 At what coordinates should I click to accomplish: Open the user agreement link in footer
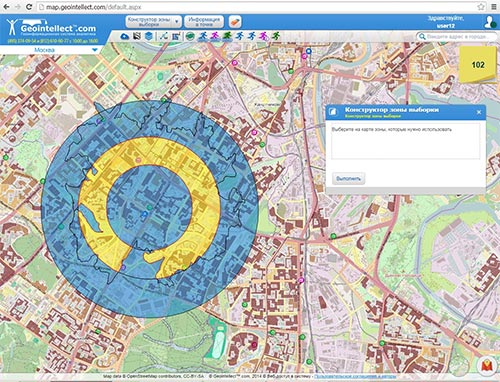click(x=355, y=377)
